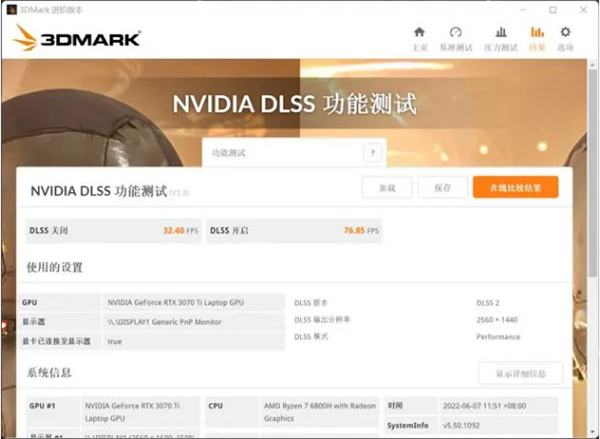Expand the show detailed info (显示详细信息) button

(x=520, y=373)
